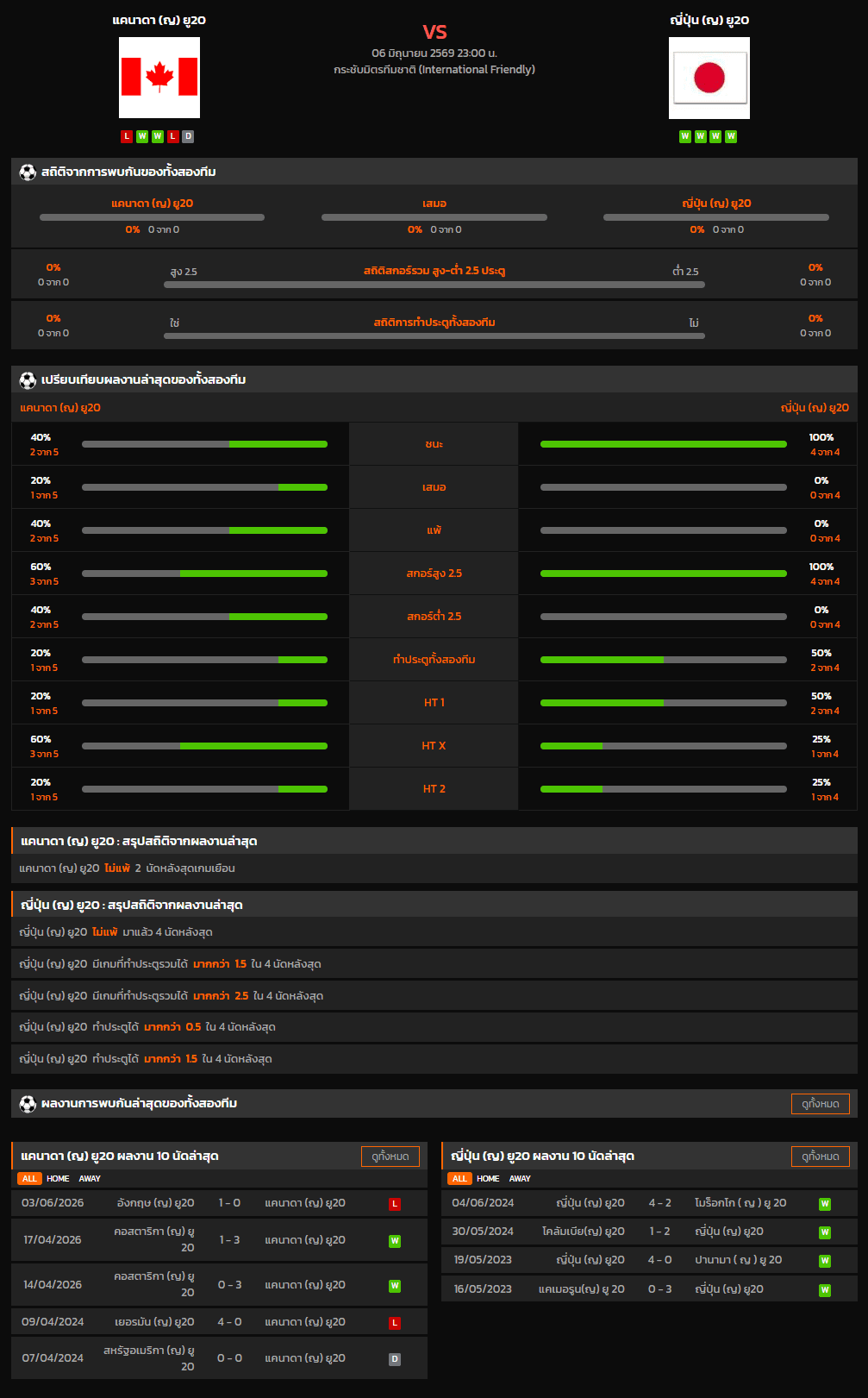Click กระชับมิตรทีมชาติ (International Friendly) label
This screenshot has height=1398, width=868.
434,70
